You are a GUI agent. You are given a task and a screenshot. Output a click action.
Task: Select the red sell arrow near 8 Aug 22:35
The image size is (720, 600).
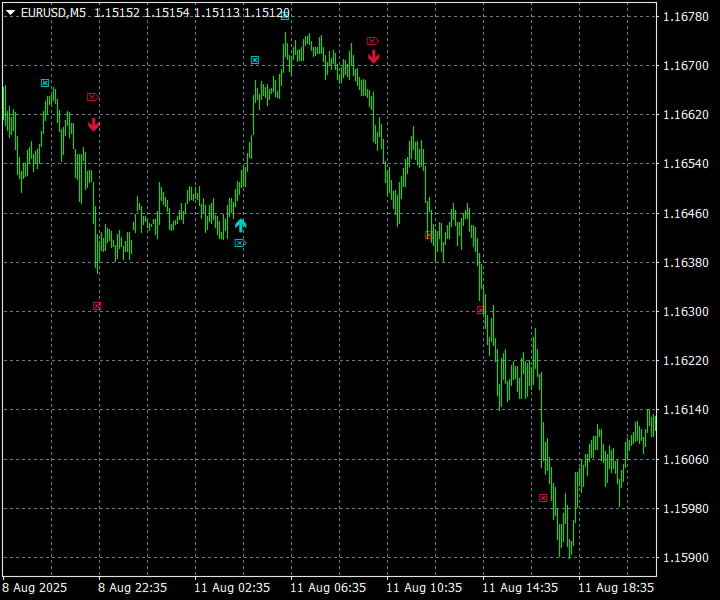click(x=94, y=124)
